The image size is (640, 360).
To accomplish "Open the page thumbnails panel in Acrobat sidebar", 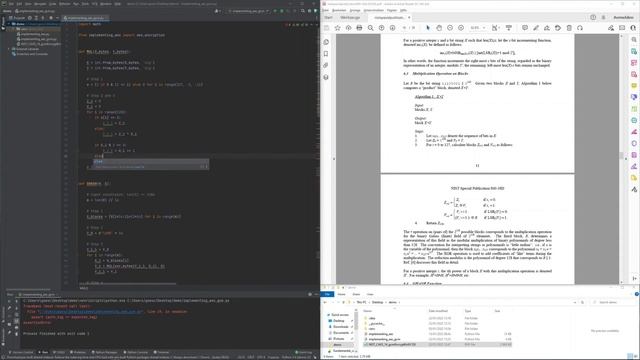I will (326, 42).
